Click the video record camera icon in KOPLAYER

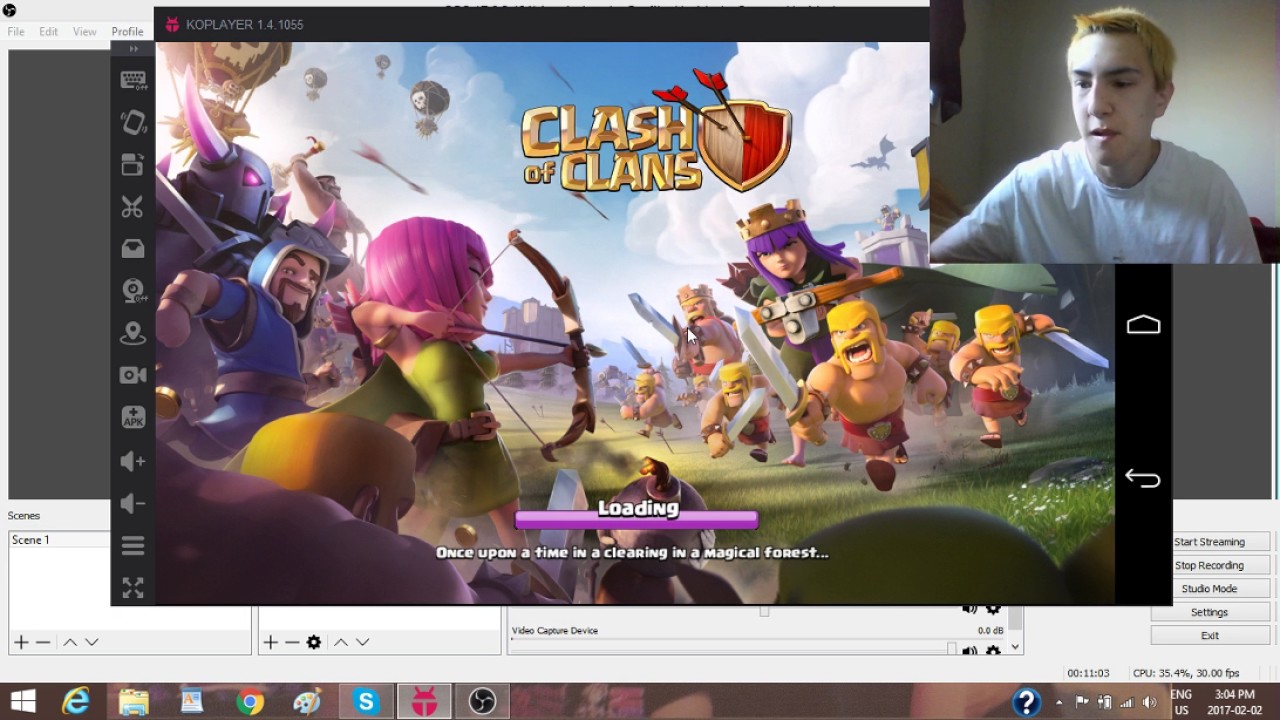point(133,375)
